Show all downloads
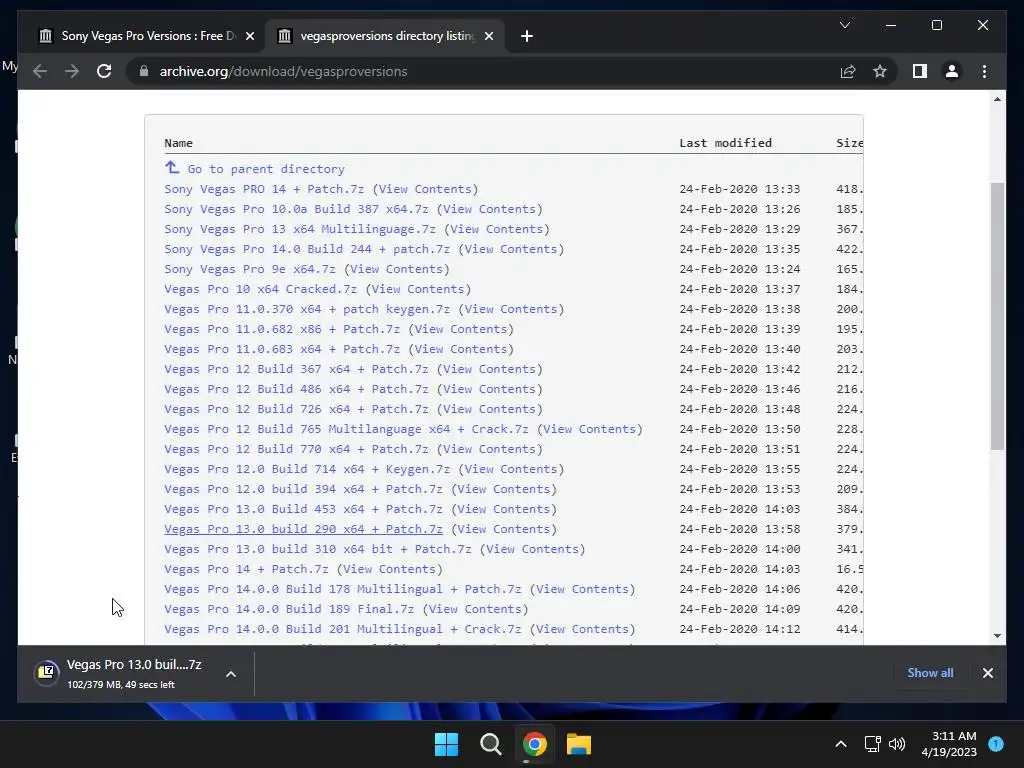1024x768 pixels. pos(930,673)
